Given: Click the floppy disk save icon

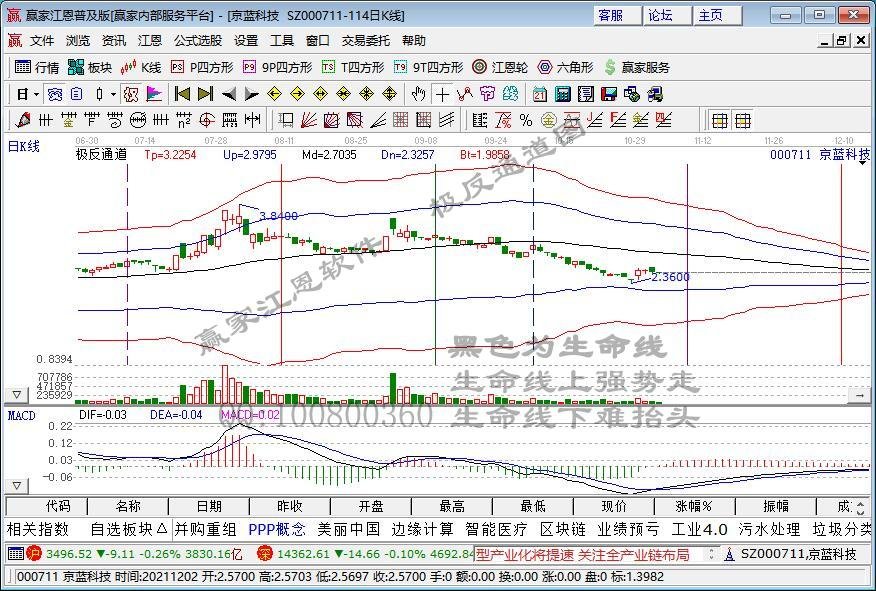Looking at the screenshot, I should click(x=608, y=94).
